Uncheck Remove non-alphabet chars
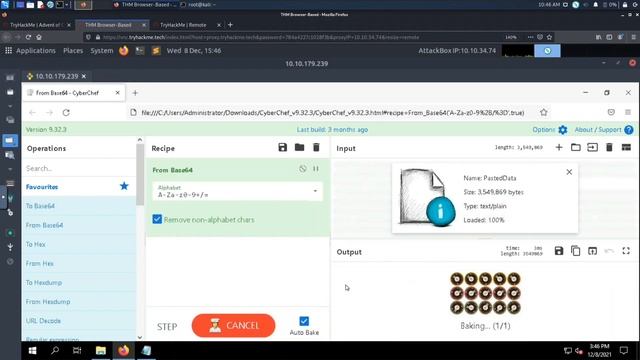The image size is (640, 360). (x=157, y=219)
